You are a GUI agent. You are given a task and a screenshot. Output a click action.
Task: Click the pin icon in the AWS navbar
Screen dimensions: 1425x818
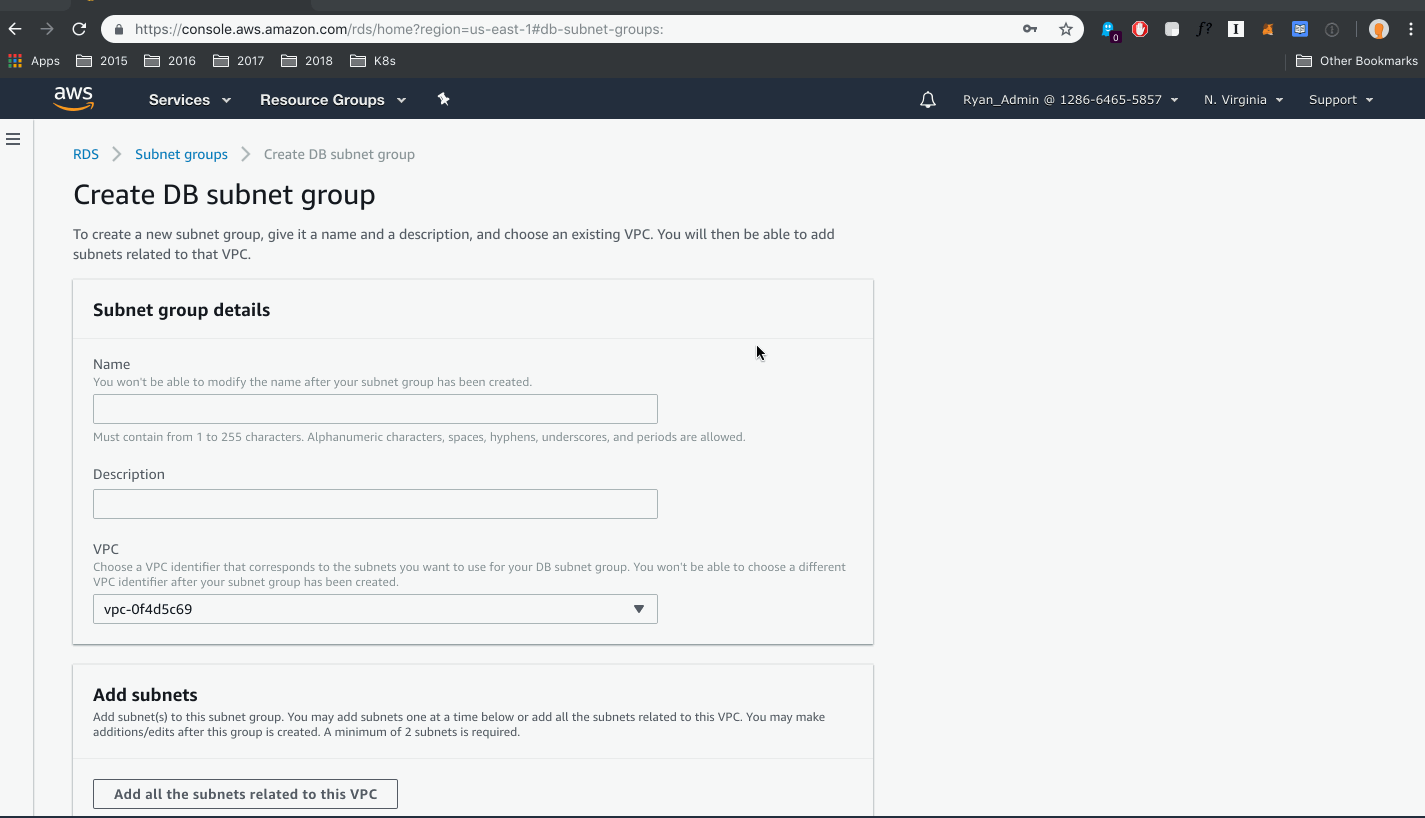[x=443, y=99]
